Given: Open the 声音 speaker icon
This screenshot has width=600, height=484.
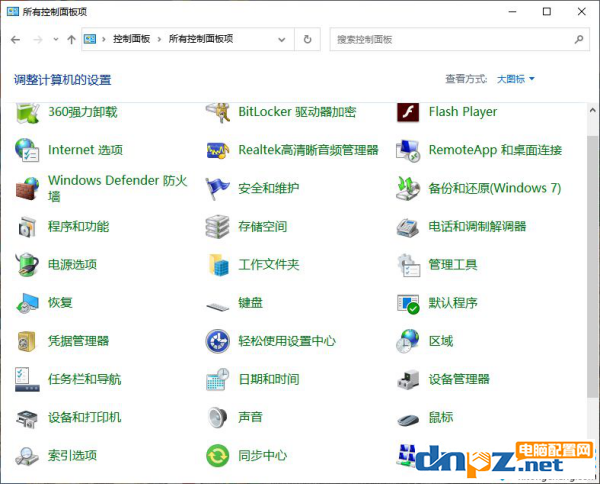Looking at the screenshot, I should pos(217,417).
